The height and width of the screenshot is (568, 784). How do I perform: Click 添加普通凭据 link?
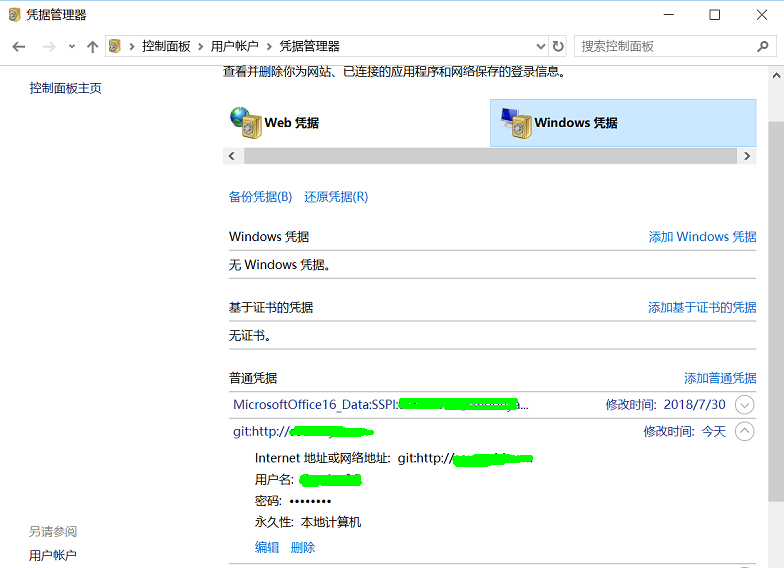tap(720, 378)
